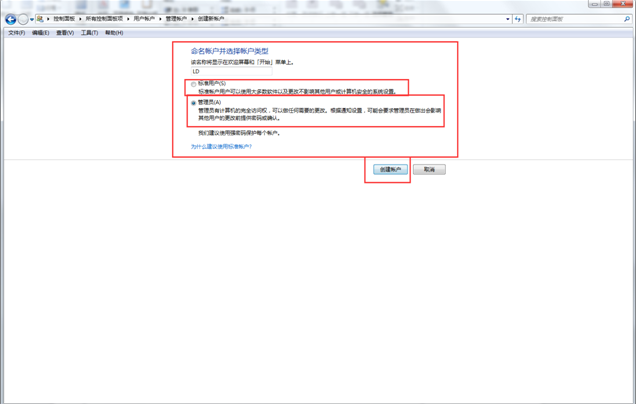The width and height of the screenshot is (637, 404).
Task: Expand the breadcrumb arrow right after 用户帐户
Action: 160,19
